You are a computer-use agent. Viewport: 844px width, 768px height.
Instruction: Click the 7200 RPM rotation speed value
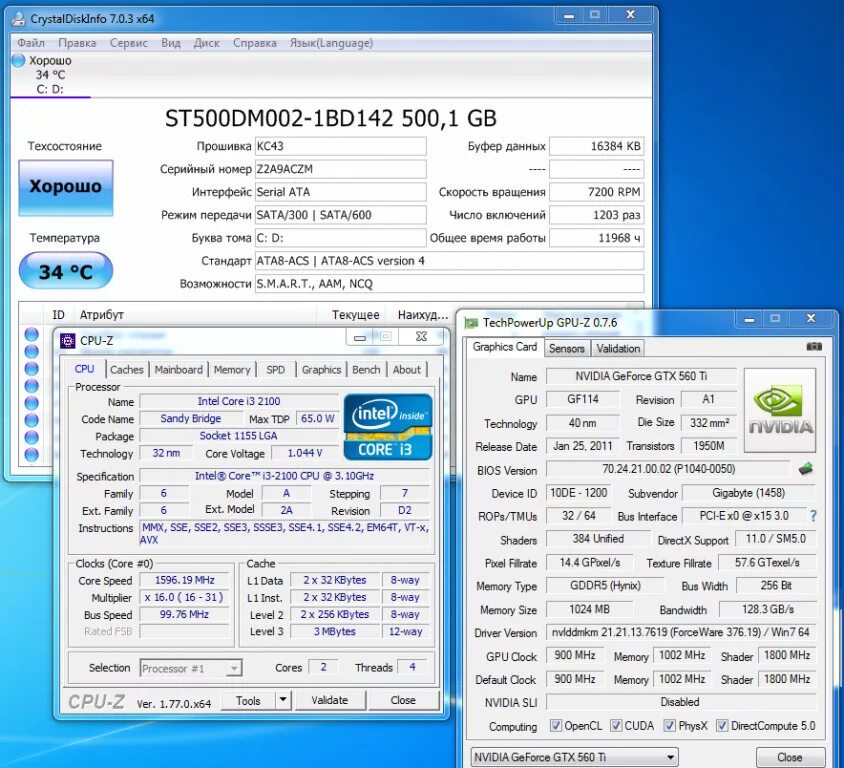pyautogui.click(x=596, y=192)
